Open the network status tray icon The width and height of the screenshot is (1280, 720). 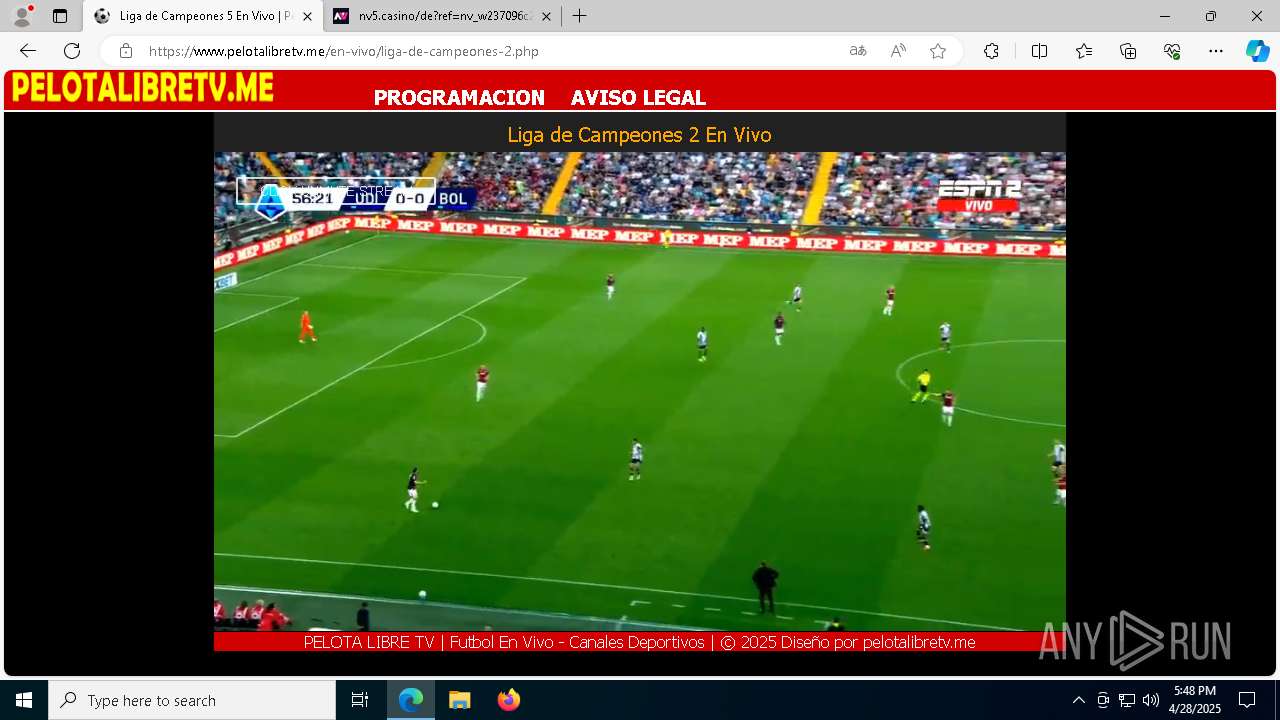pos(1127,700)
